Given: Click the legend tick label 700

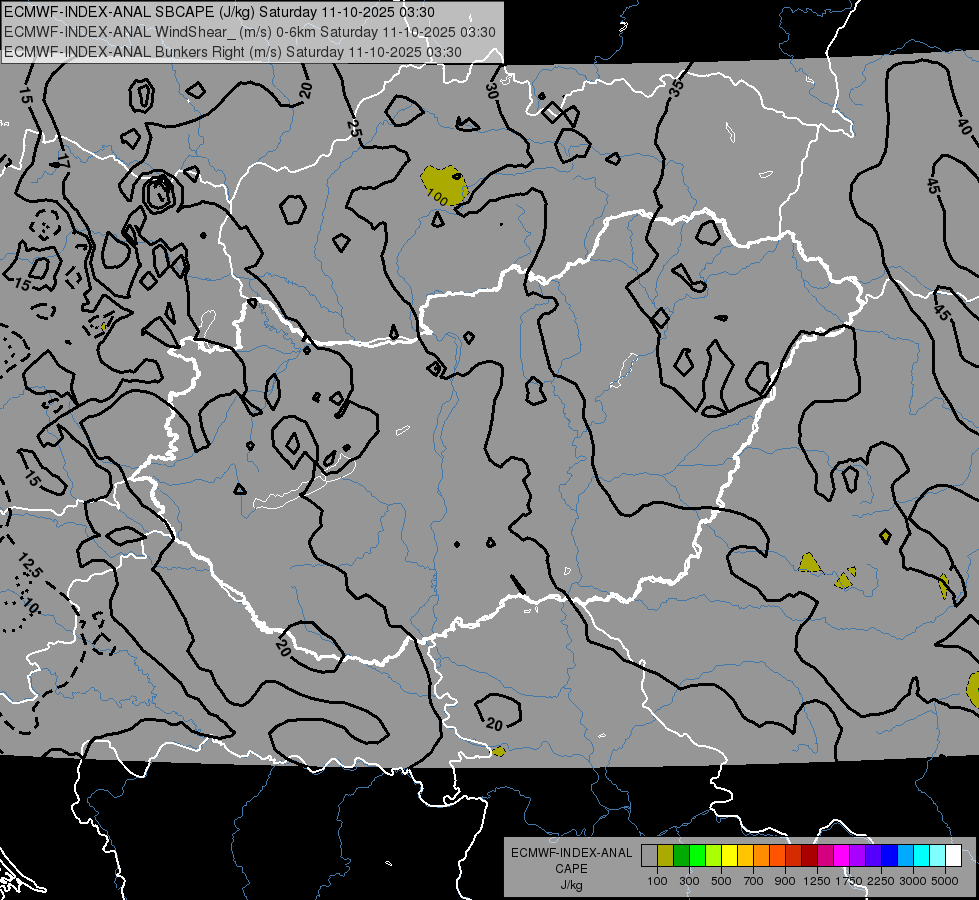Looking at the screenshot, I should click(x=754, y=881).
